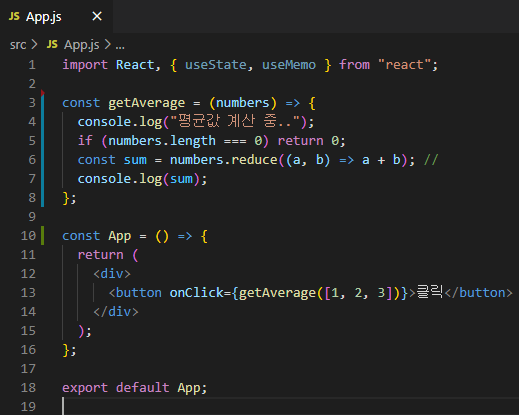This screenshot has height=415, width=519.
Task: Click the green added-line marker at line 10
Action: [42, 235]
